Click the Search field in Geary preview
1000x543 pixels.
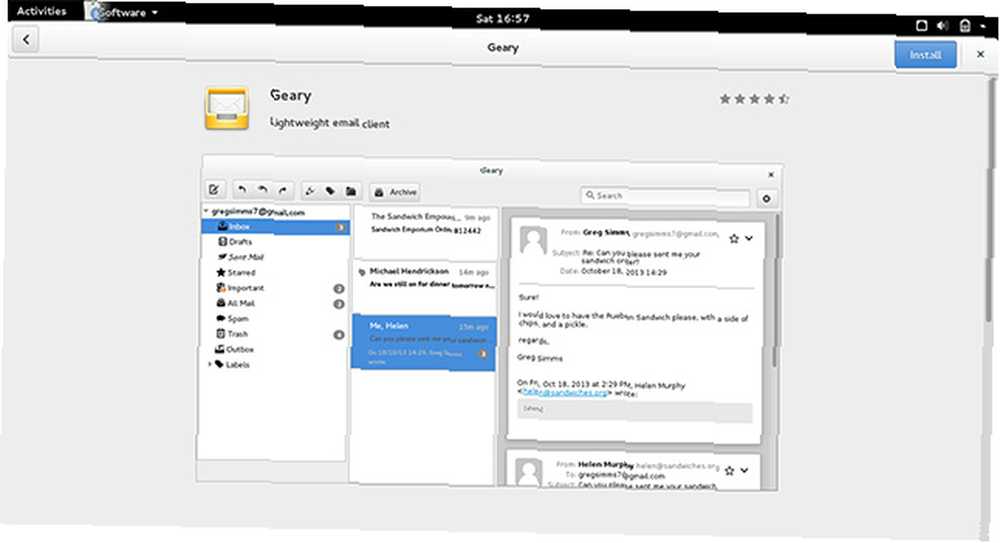tap(665, 196)
